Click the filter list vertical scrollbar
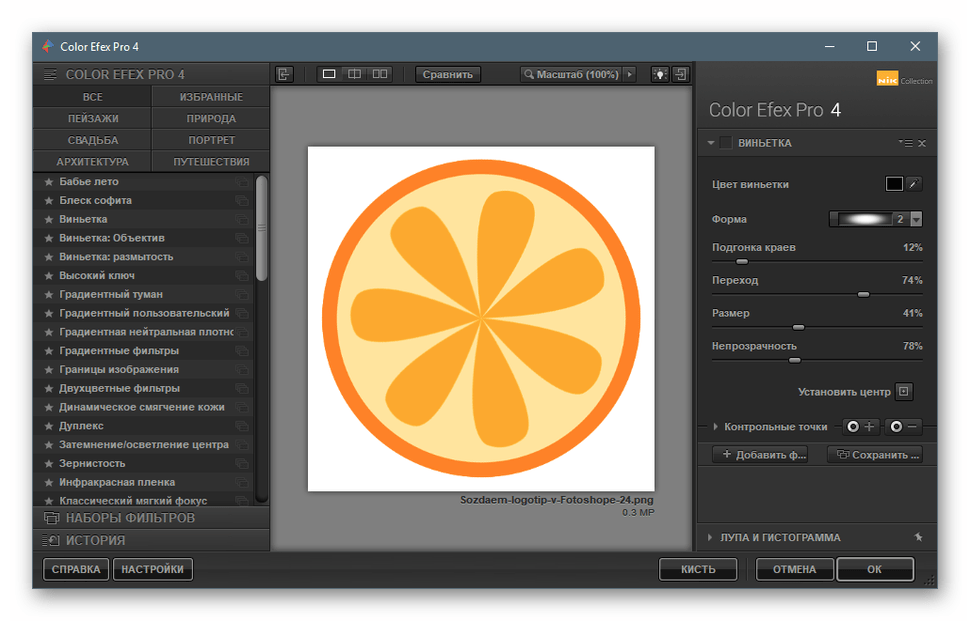The height and width of the screenshot is (621, 970). click(262, 228)
